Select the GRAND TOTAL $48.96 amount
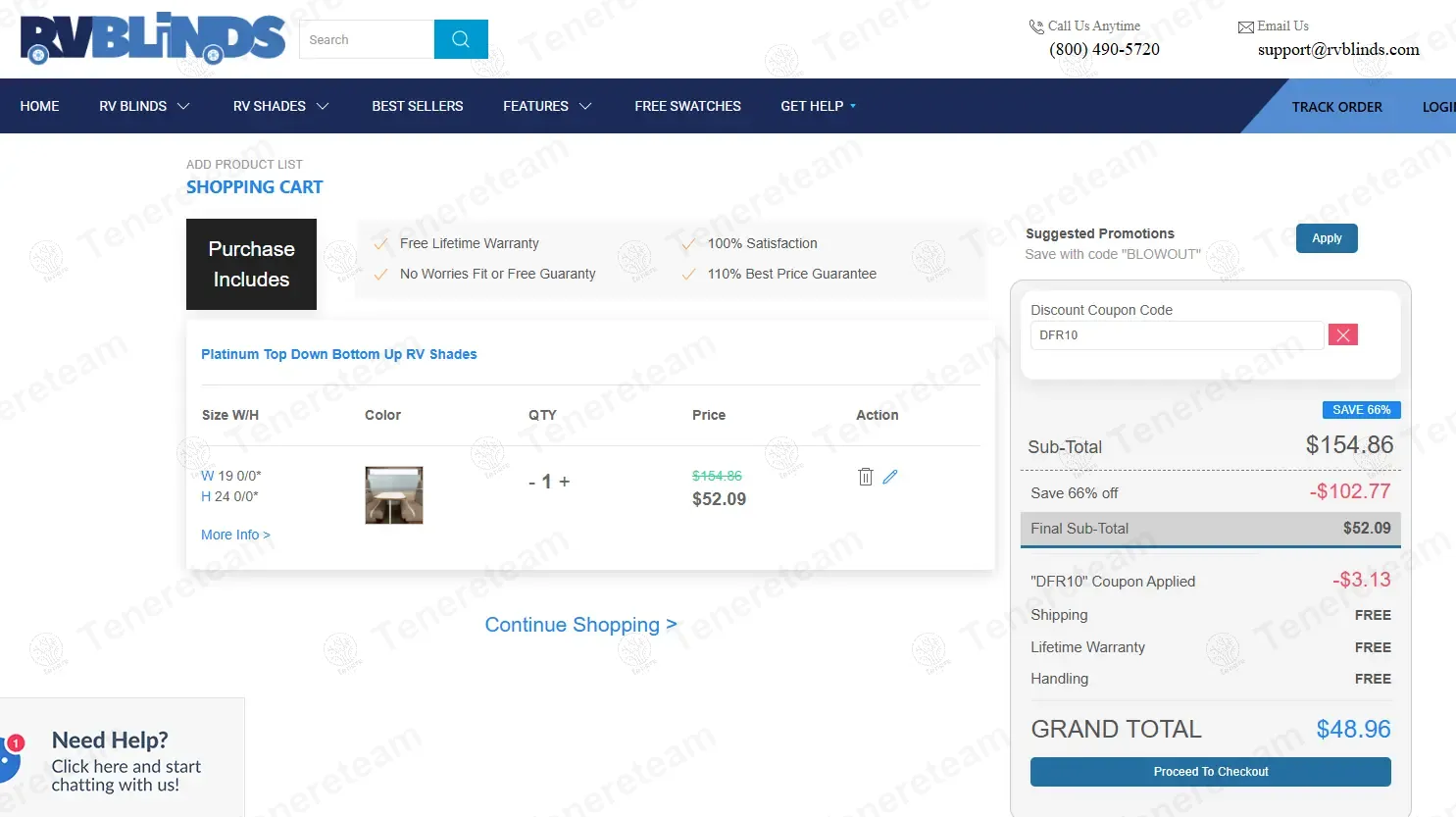The width and height of the screenshot is (1456, 817). click(x=1353, y=729)
